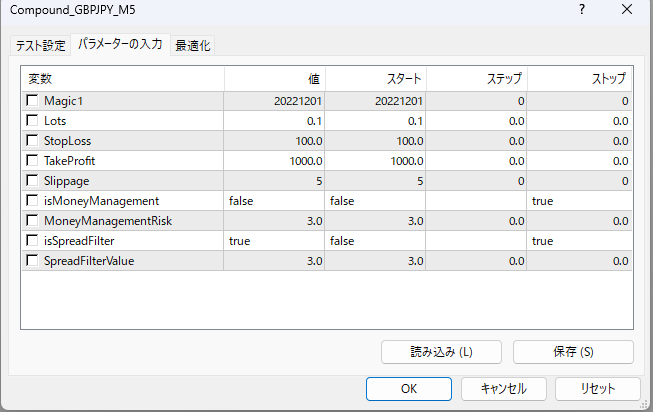
Task: Select the Lots value cell
Action: (275, 121)
